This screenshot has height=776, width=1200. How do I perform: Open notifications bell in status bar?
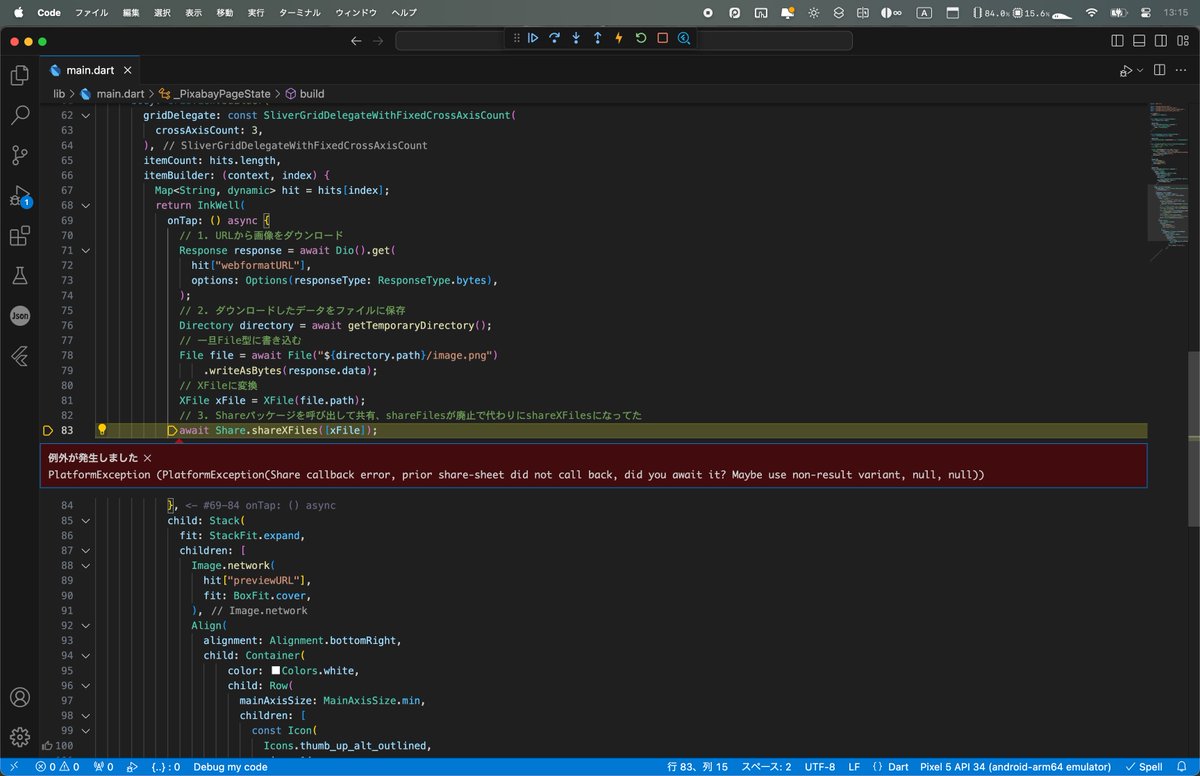[x=1181, y=767]
